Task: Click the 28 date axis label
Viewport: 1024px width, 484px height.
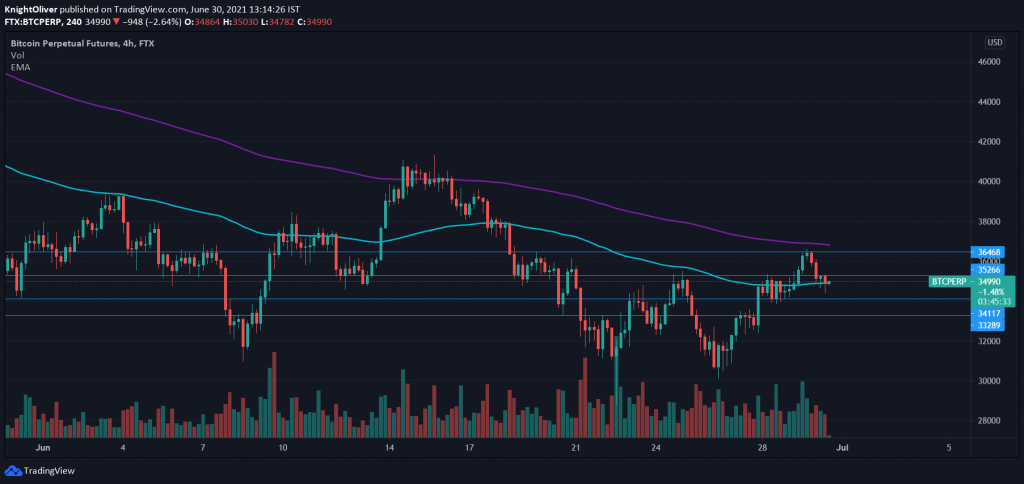Action: (762, 447)
